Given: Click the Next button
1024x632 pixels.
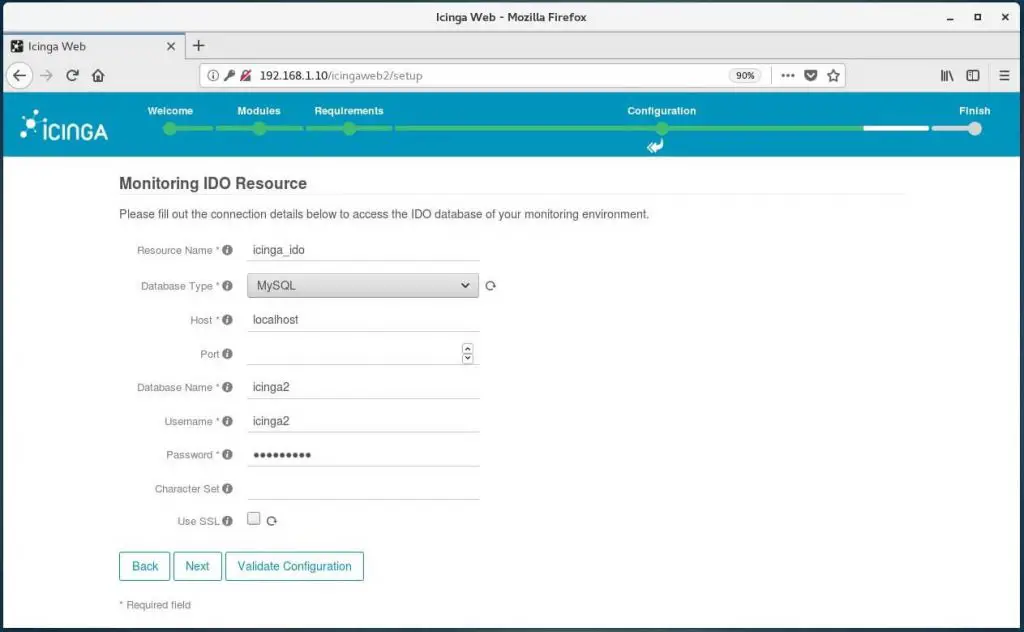Looking at the screenshot, I should [x=197, y=566].
